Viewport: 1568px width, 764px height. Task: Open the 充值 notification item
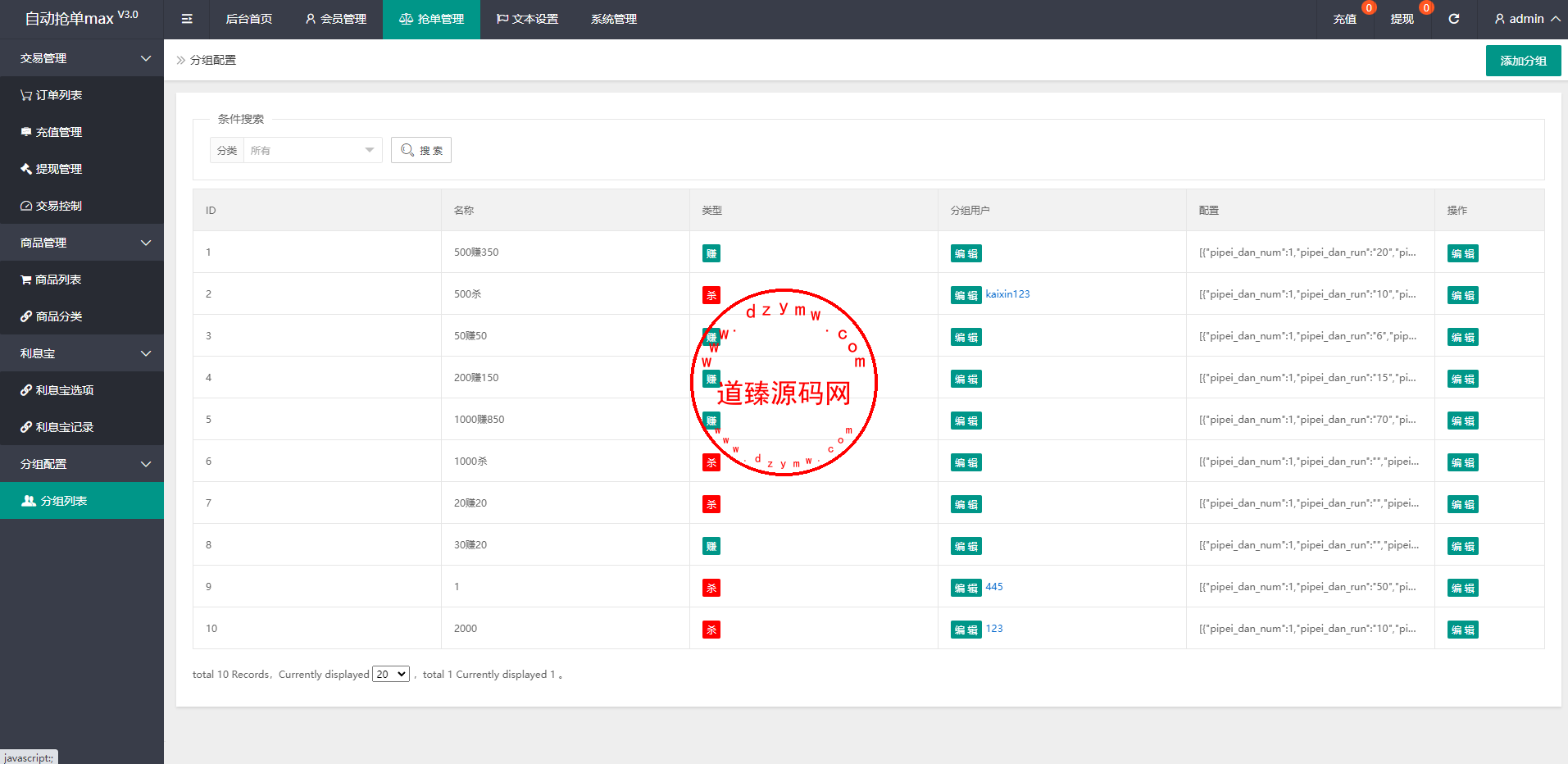(x=1344, y=19)
